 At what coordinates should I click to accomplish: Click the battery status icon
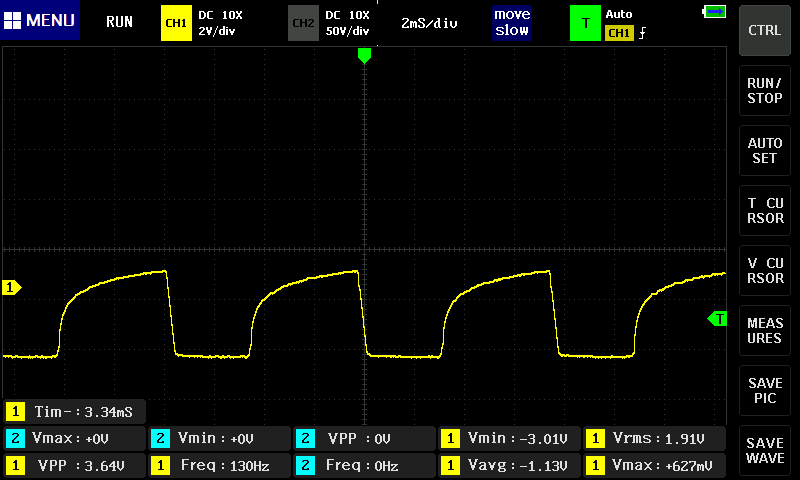pos(715,12)
